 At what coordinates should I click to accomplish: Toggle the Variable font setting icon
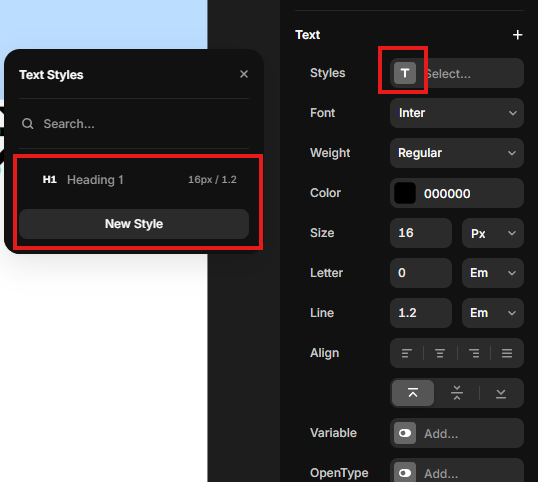click(x=405, y=433)
